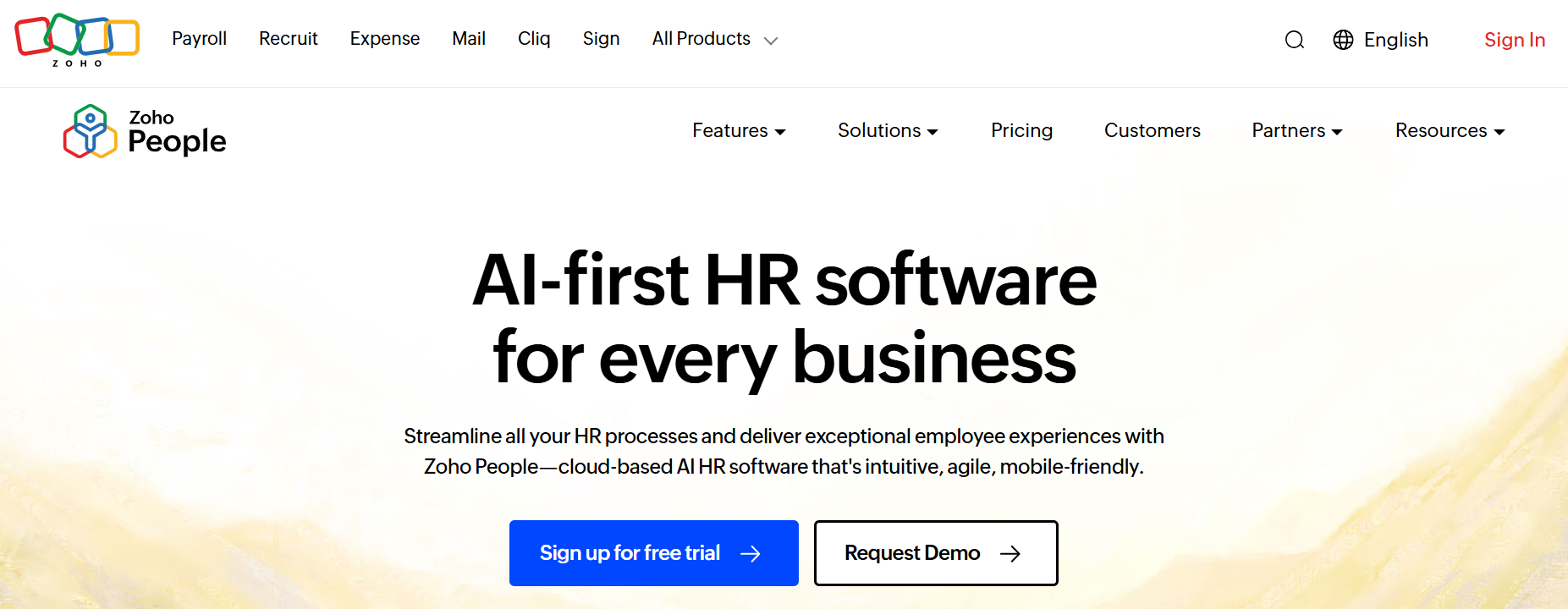Click the text "Streamline all your HR processes"
The height and width of the screenshot is (609, 1568).
pyautogui.click(x=550, y=436)
